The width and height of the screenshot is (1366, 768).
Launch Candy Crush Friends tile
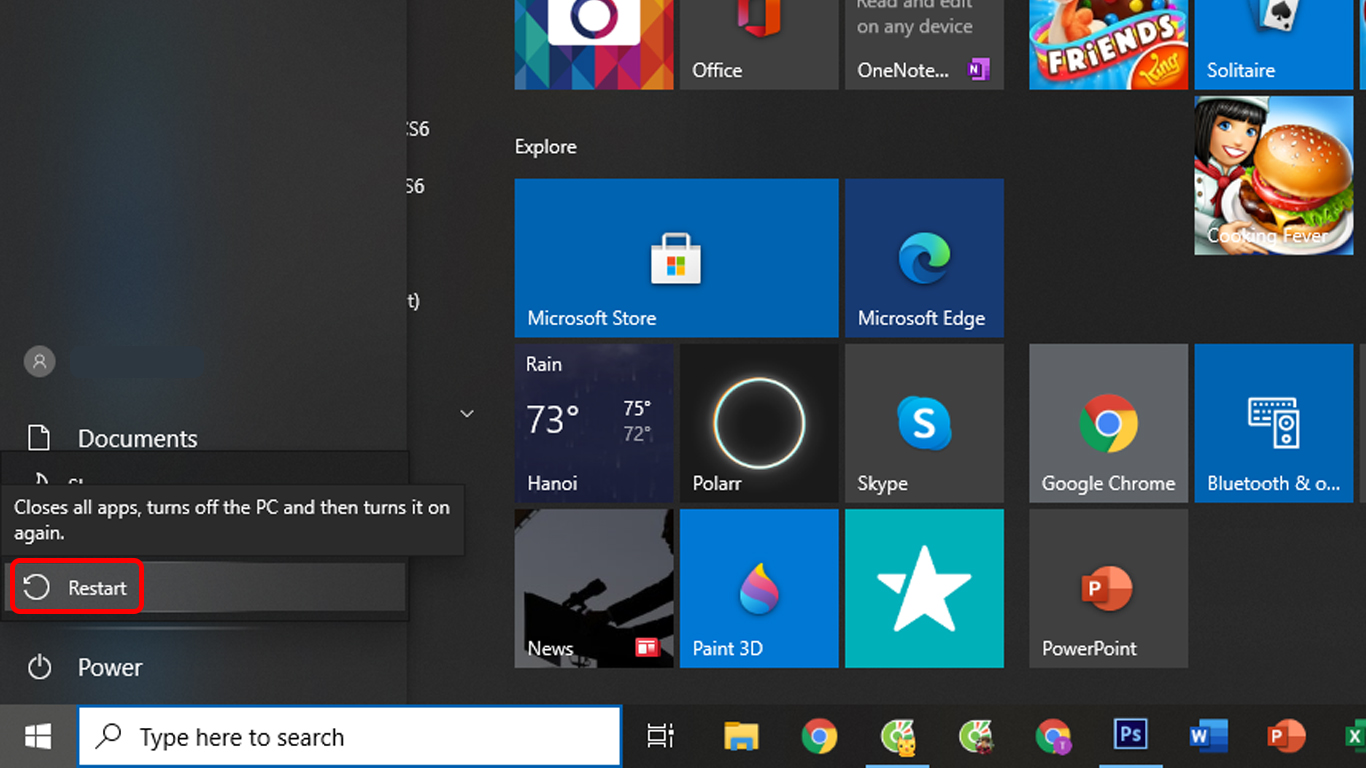click(1108, 44)
